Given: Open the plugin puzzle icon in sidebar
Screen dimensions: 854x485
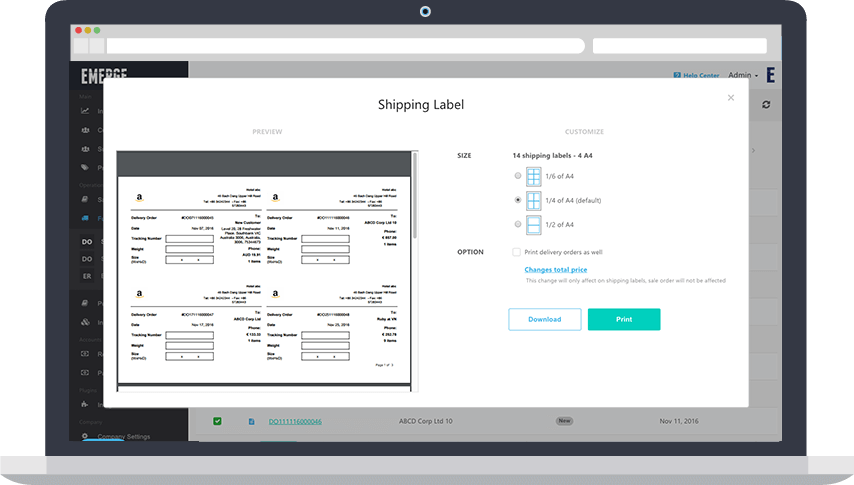Looking at the screenshot, I should [x=84, y=404].
